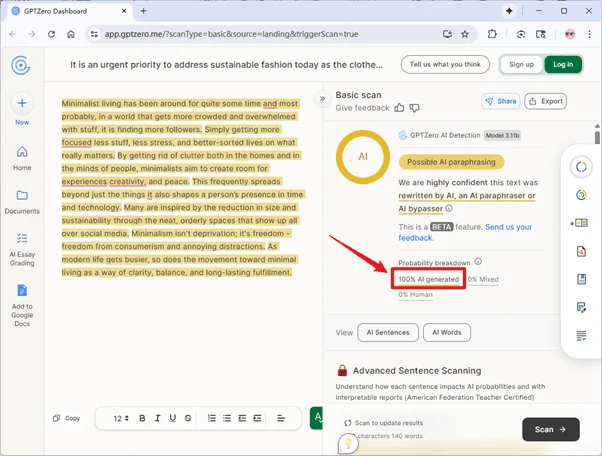The width and height of the screenshot is (602, 456).
Task: Click the results panel scrollbar
Action: 597,137
